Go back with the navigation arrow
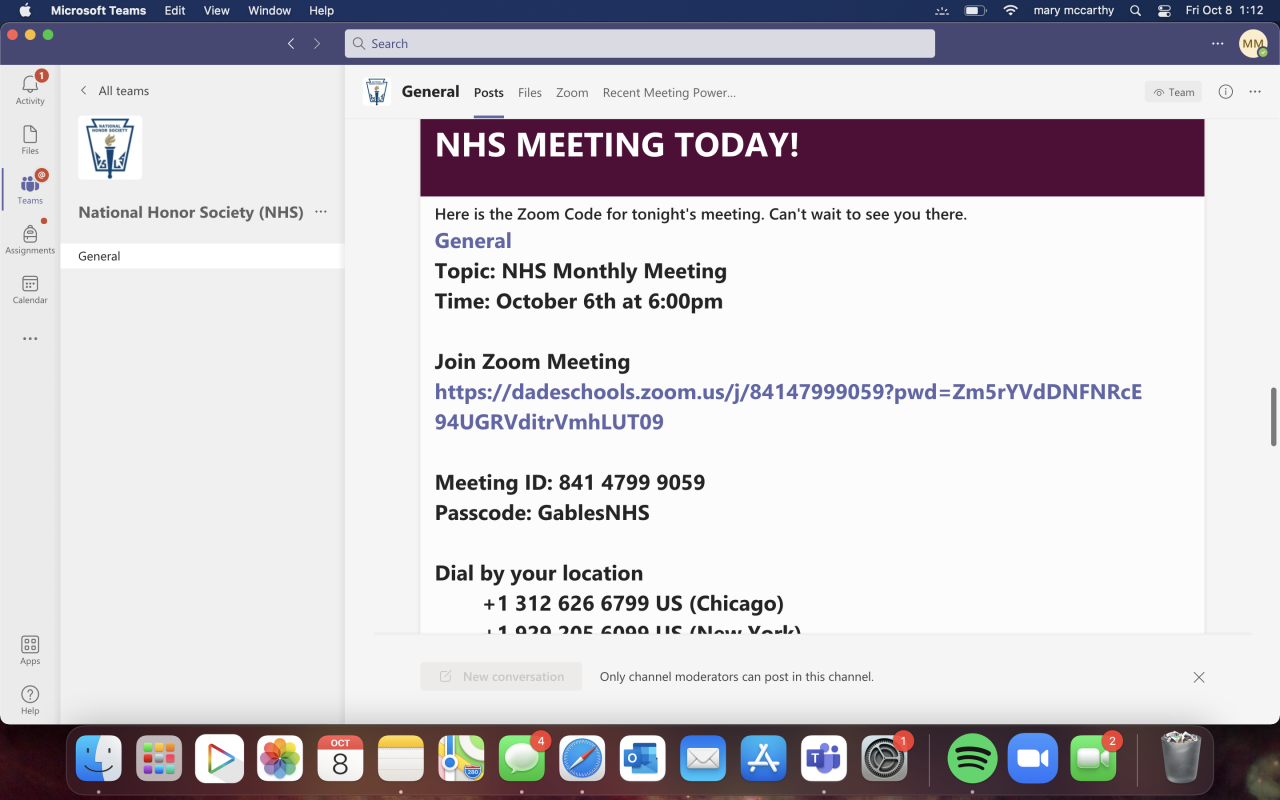Image resolution: width=1280 pixels, height=800 pixels. pyautogui.click(x=291, y=43)
